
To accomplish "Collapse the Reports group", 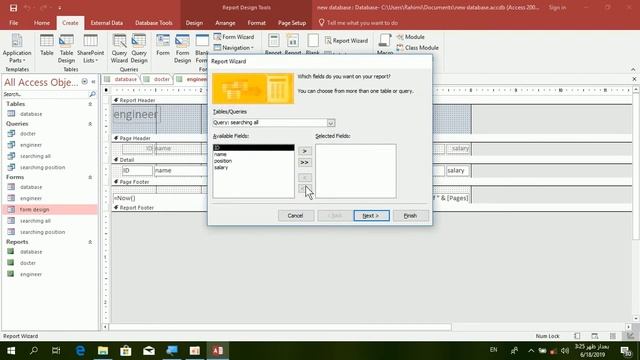I will pos(90,242).
